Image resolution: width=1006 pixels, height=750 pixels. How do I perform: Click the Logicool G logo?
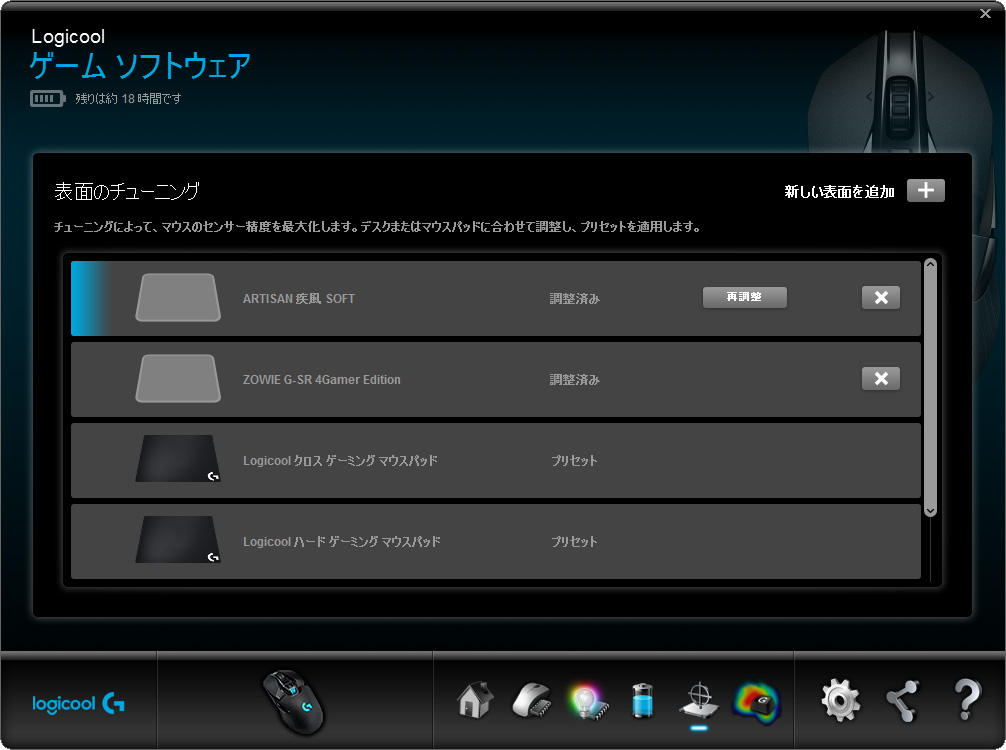tap(79, 703)
